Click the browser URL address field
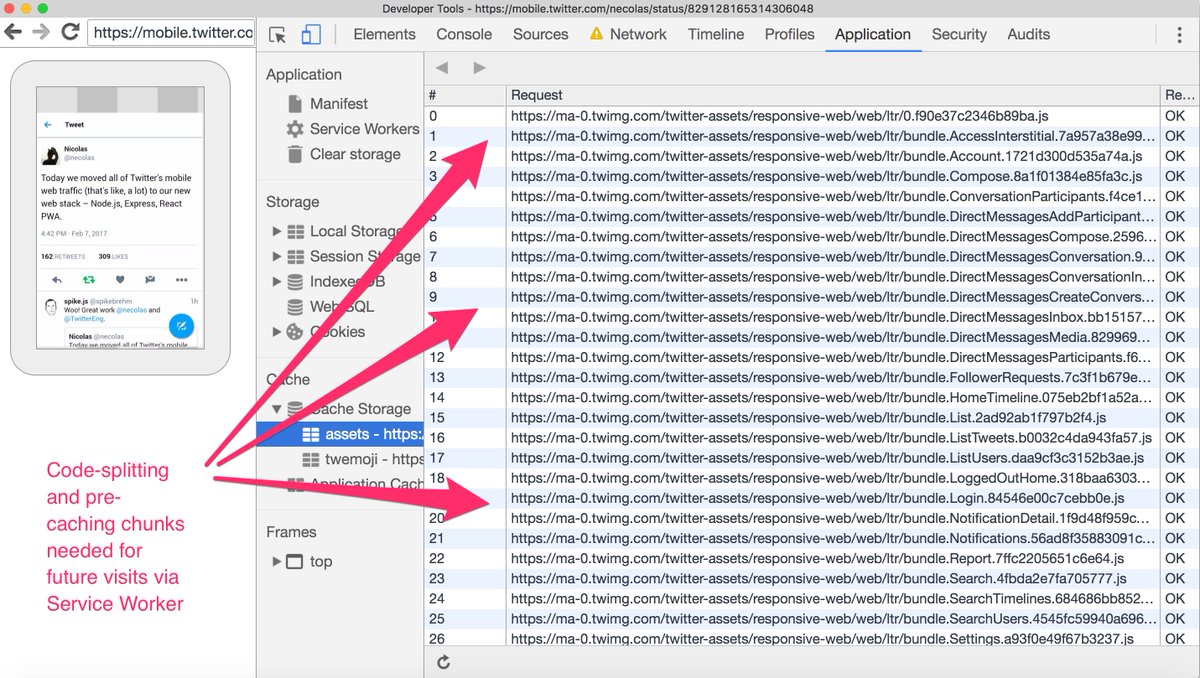1200x678 pixels. [x=171, y=32]
